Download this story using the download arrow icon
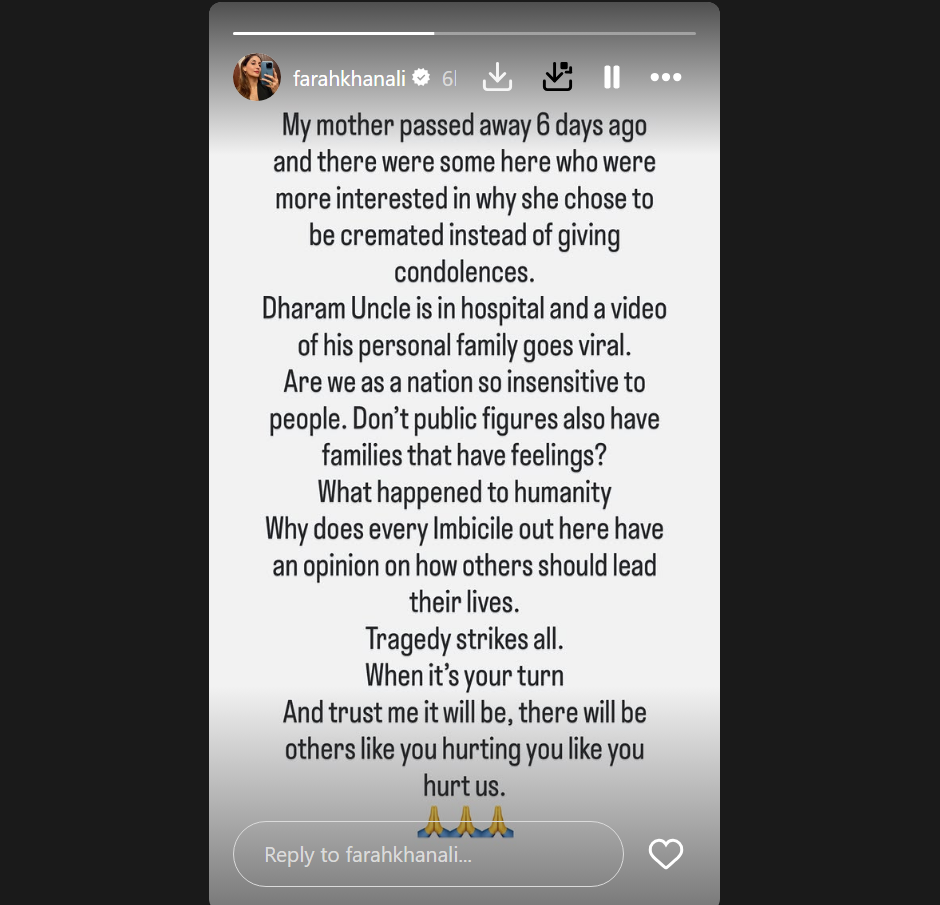The height and width of the screenshot is (905, 940). click(x=497, y=77)
